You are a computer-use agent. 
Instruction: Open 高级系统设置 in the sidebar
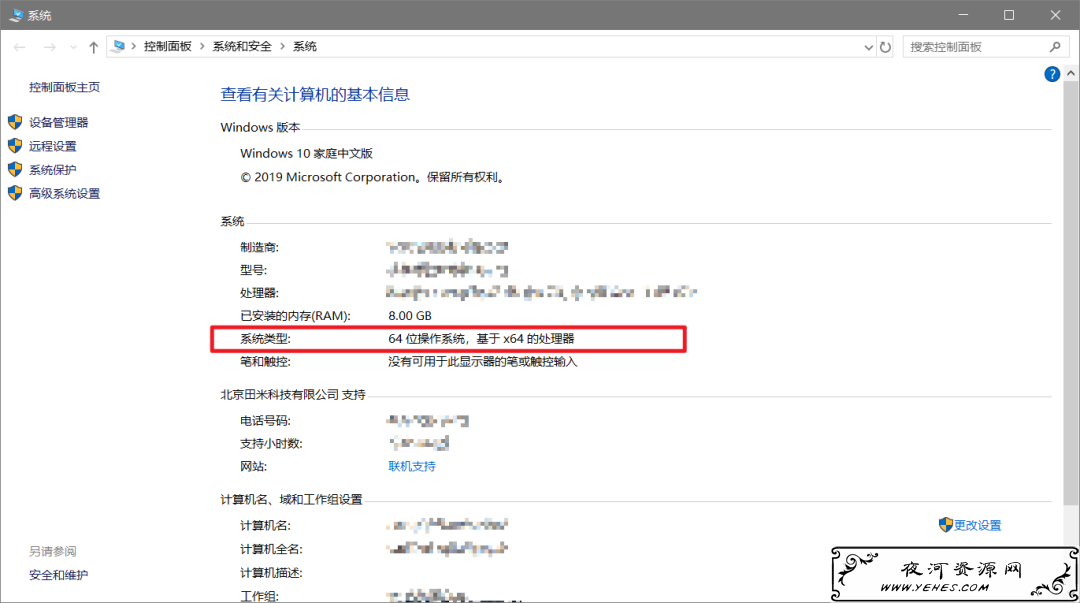64,194
